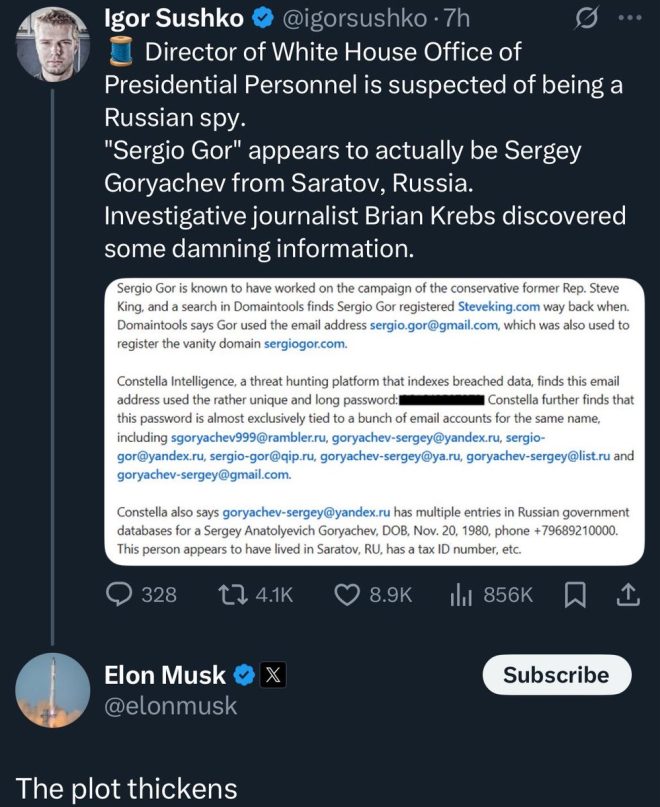Open replies via the comment bubble icon
660x807 pixels.
point(119,594)
